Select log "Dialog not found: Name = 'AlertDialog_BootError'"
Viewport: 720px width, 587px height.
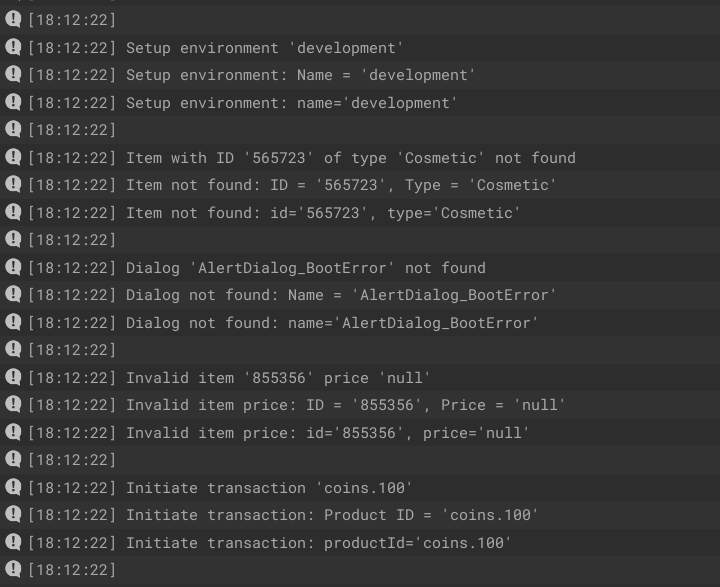(360, 295)
